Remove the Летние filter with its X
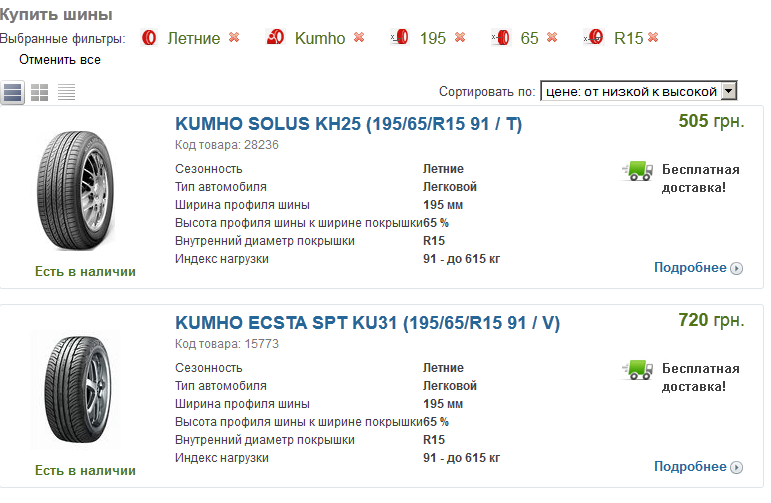The height and width of the screenshot is (503, 771). point(234,38)
